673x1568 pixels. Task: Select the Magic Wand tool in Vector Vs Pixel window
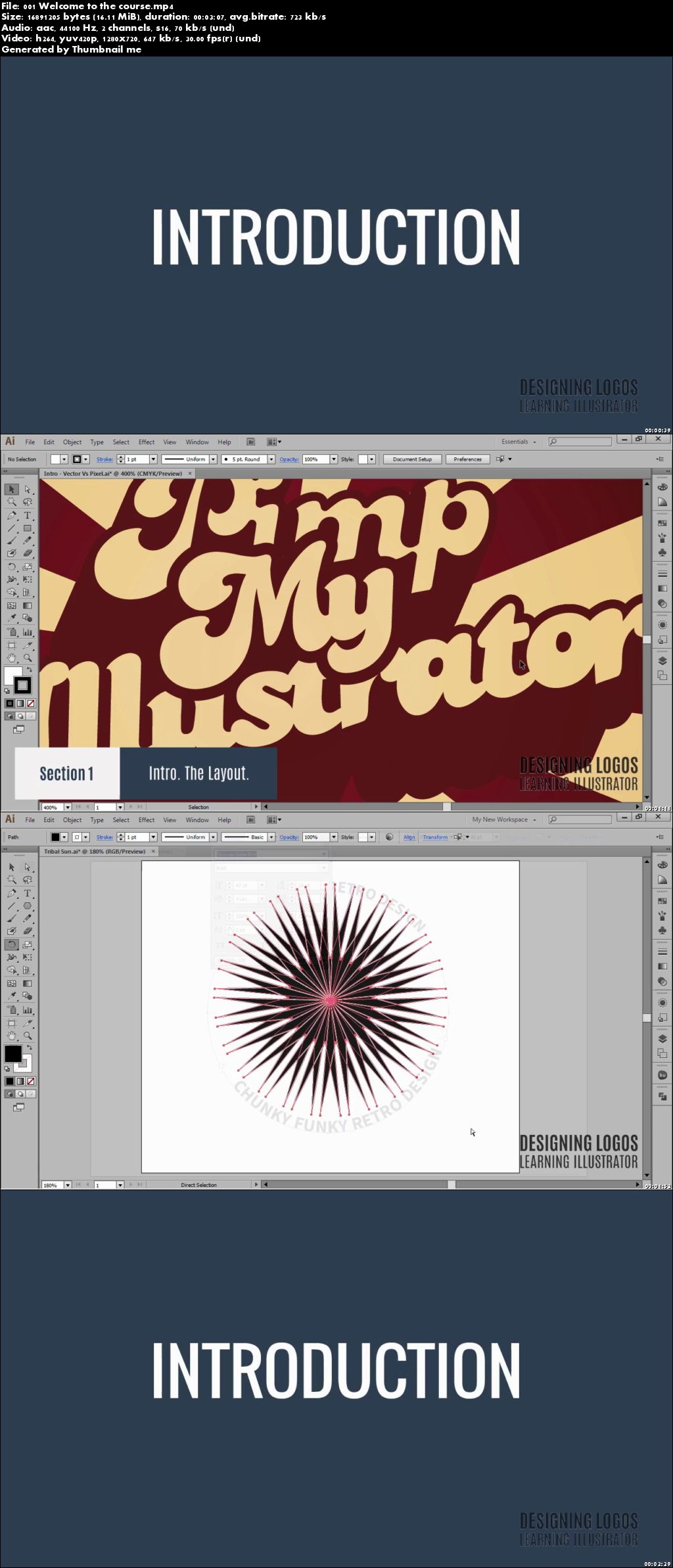12,502
